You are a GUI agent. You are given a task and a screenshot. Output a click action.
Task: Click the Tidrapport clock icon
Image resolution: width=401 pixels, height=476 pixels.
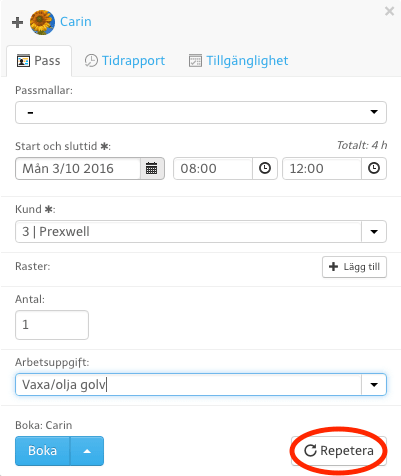[91, 61]
